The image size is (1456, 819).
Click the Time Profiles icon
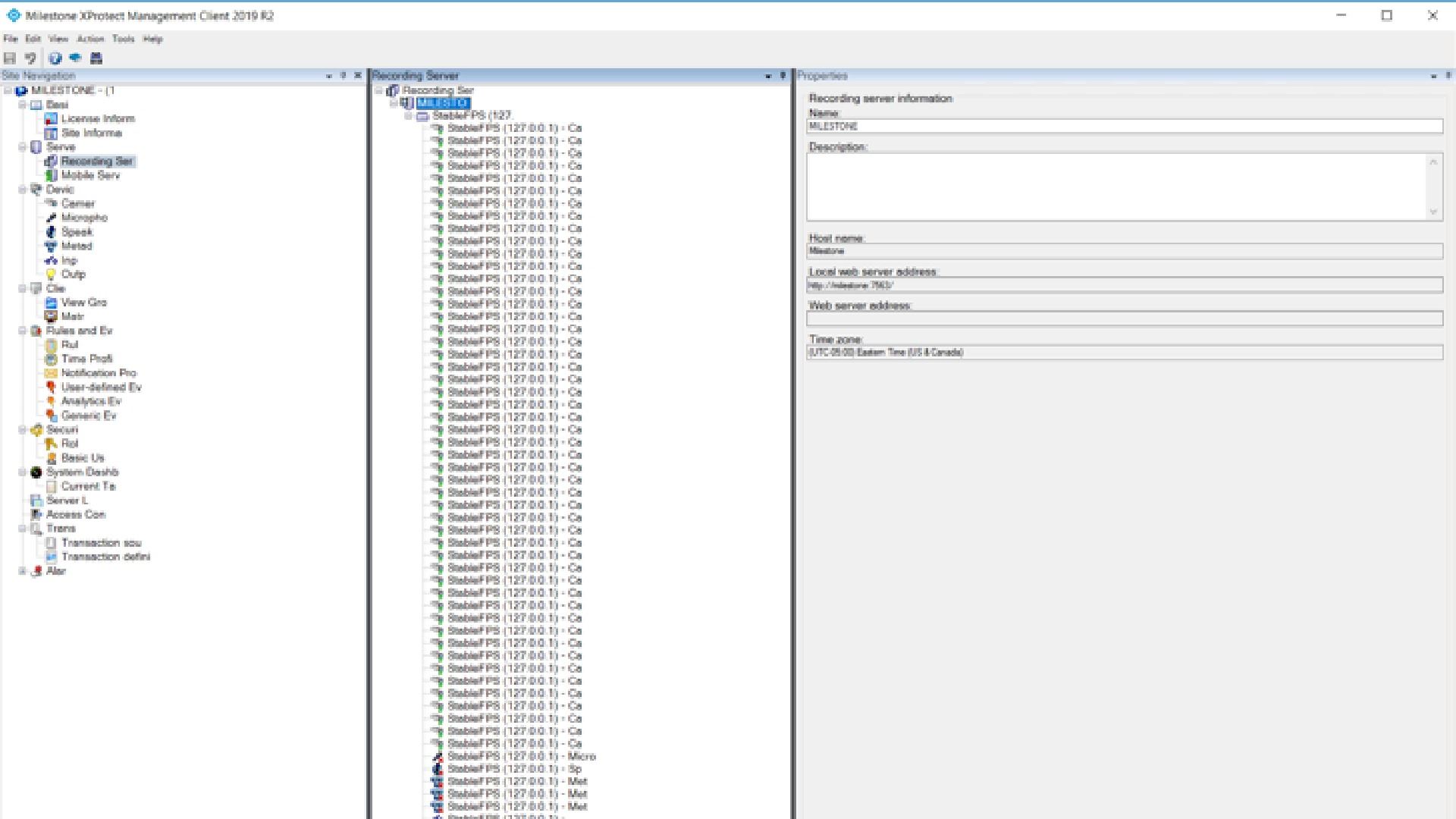point(51,359)
